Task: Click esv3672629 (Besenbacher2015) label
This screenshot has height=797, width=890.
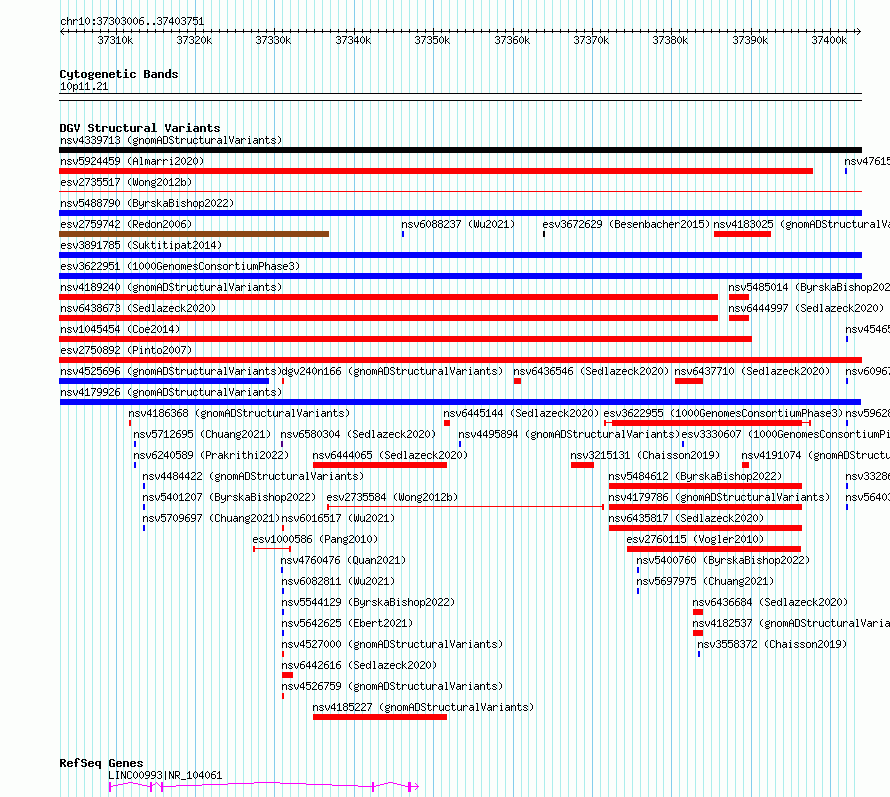Action: tap(626, 224)
